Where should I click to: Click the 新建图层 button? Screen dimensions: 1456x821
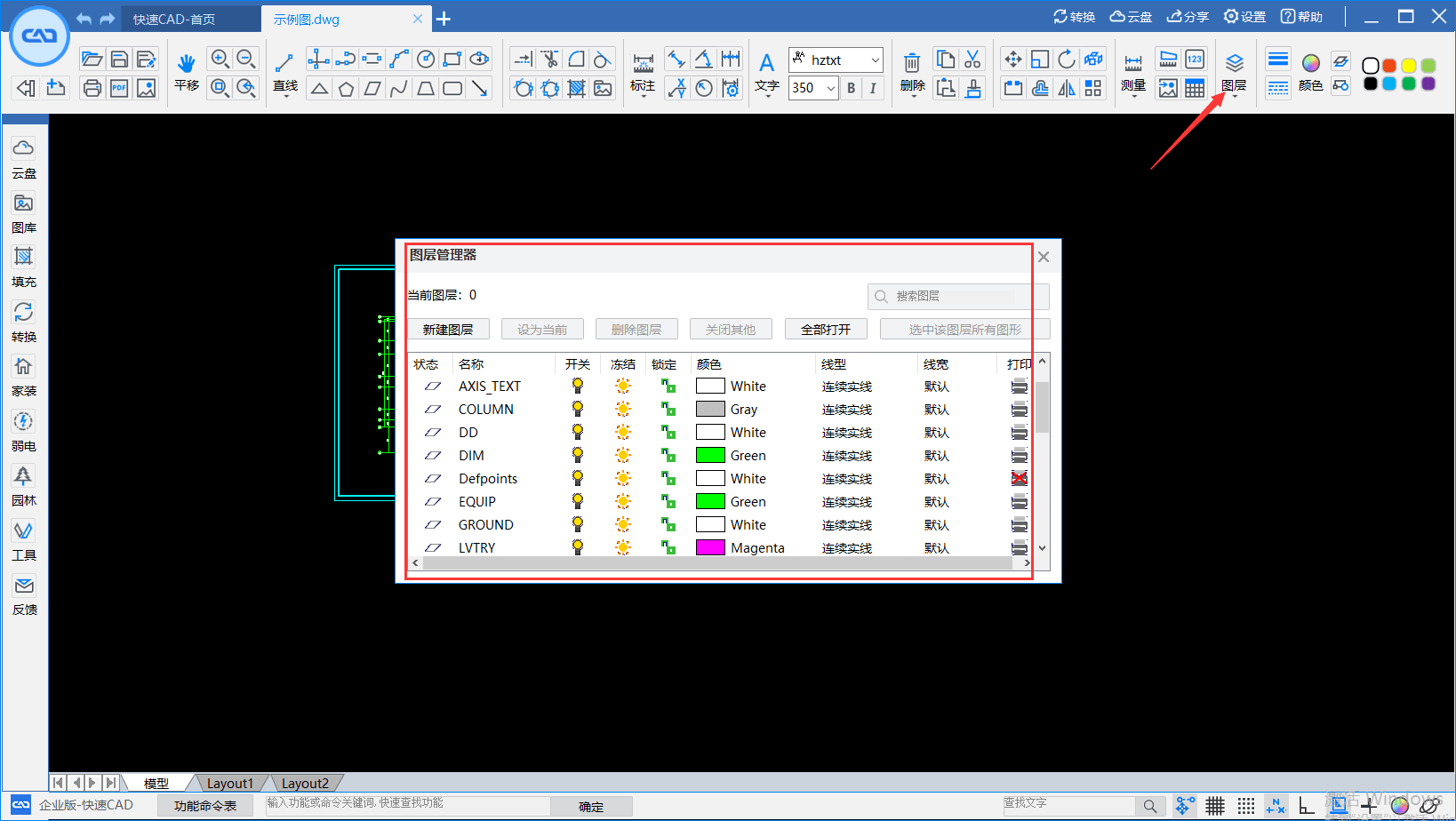[448, 330]
